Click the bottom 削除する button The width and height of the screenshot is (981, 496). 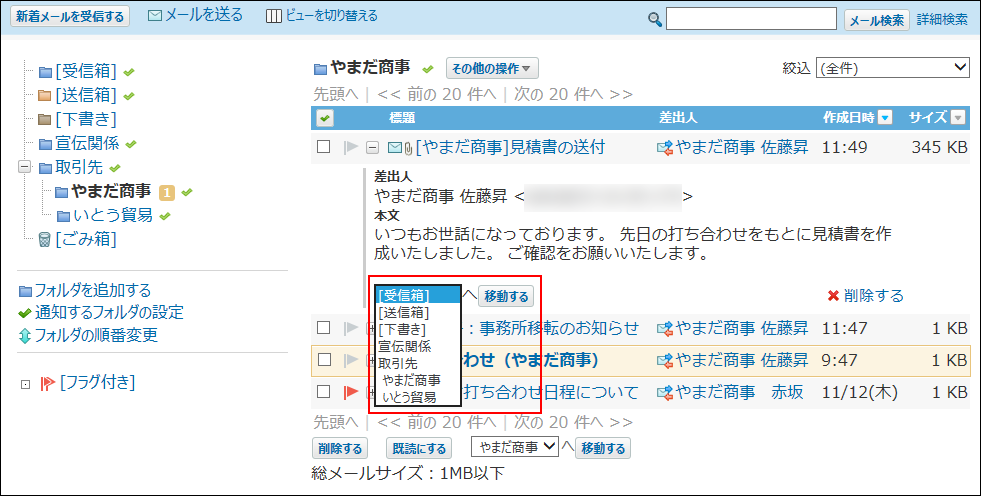[340, 448]
